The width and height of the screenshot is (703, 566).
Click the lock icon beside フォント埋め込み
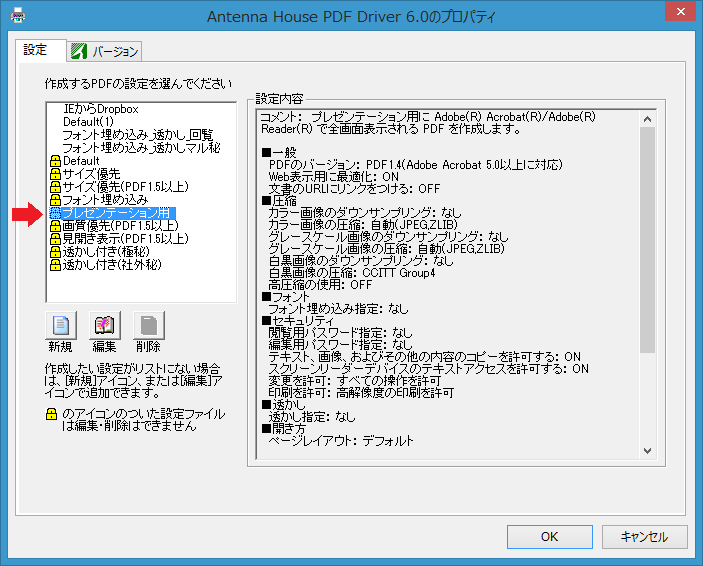coord(55,200)
